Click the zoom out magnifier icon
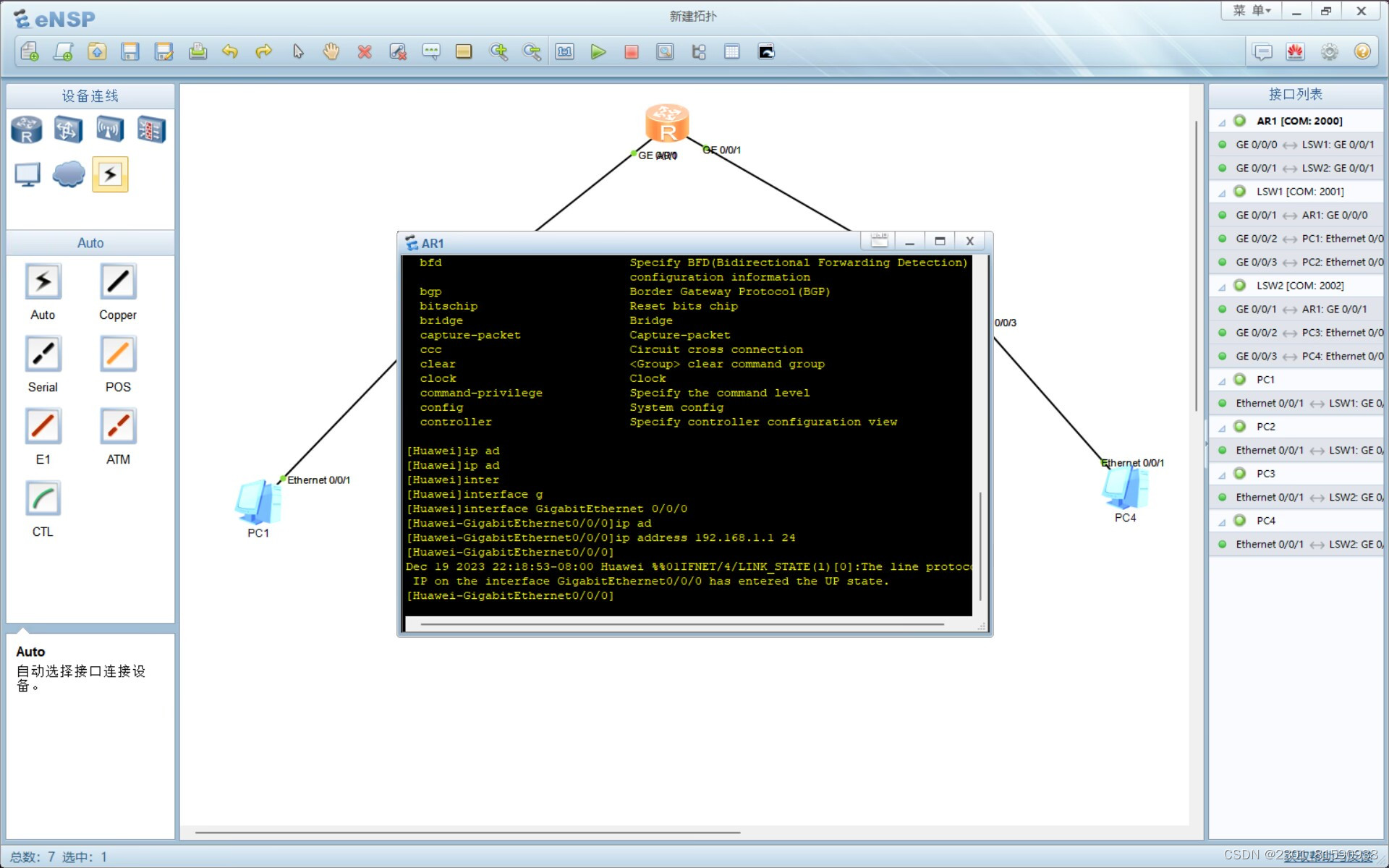The width and height of the screenshot is (1389, 868). 532,51
